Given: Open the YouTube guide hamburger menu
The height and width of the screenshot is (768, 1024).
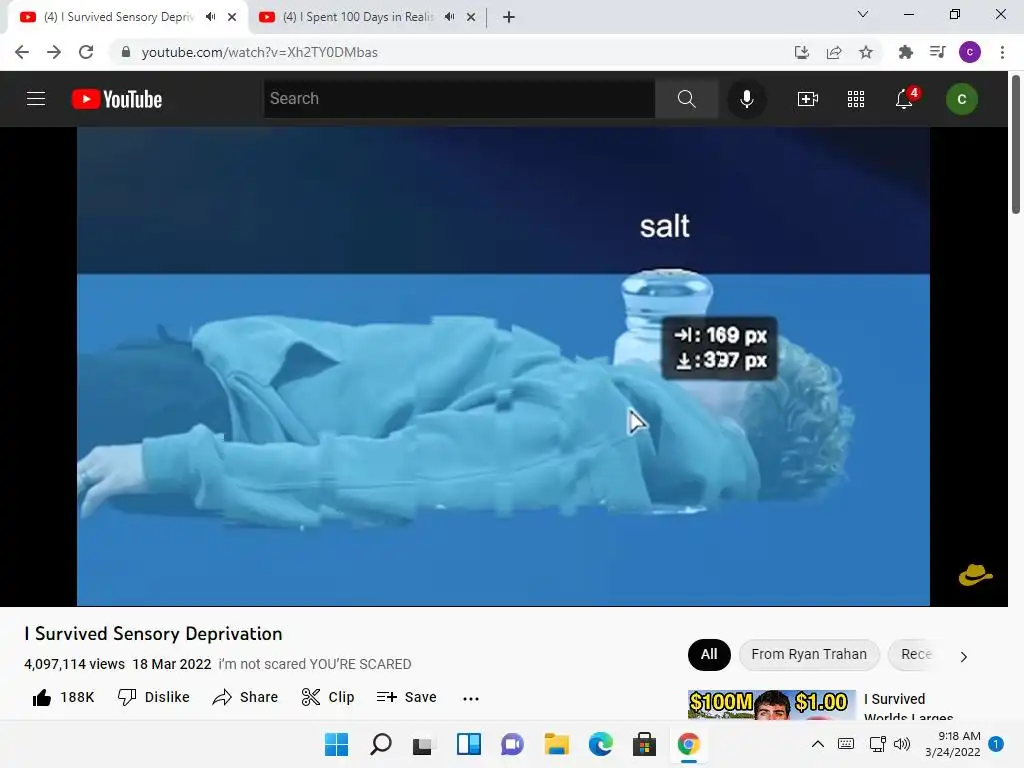Looking at the screenshot, I should click(x=36, y=99).
